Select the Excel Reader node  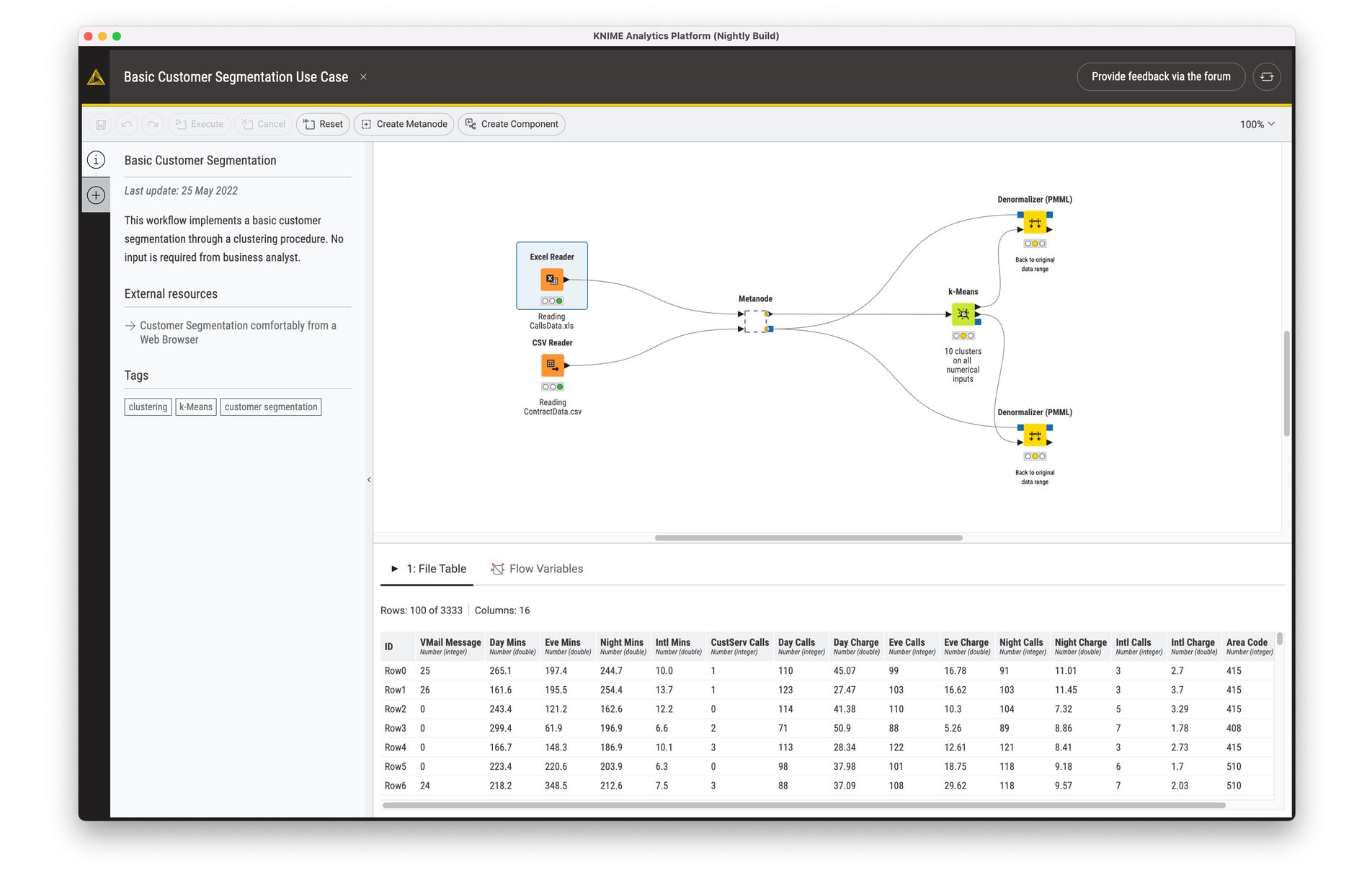(552, 279)
